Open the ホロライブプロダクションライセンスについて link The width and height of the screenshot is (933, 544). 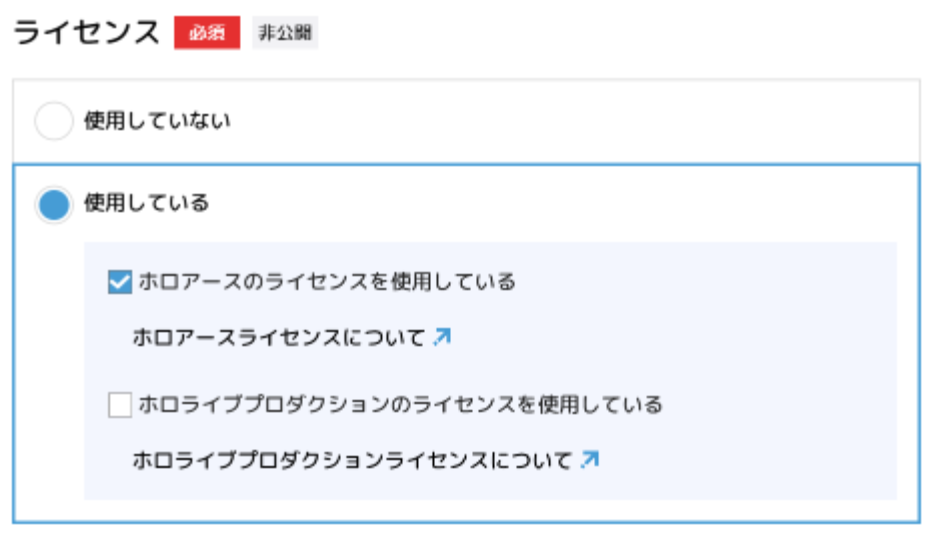point(352,460)
